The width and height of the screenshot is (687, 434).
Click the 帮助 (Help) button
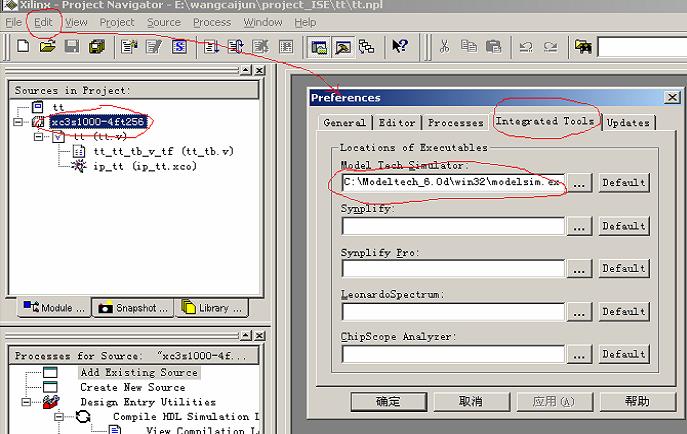(x=637, y=402)
